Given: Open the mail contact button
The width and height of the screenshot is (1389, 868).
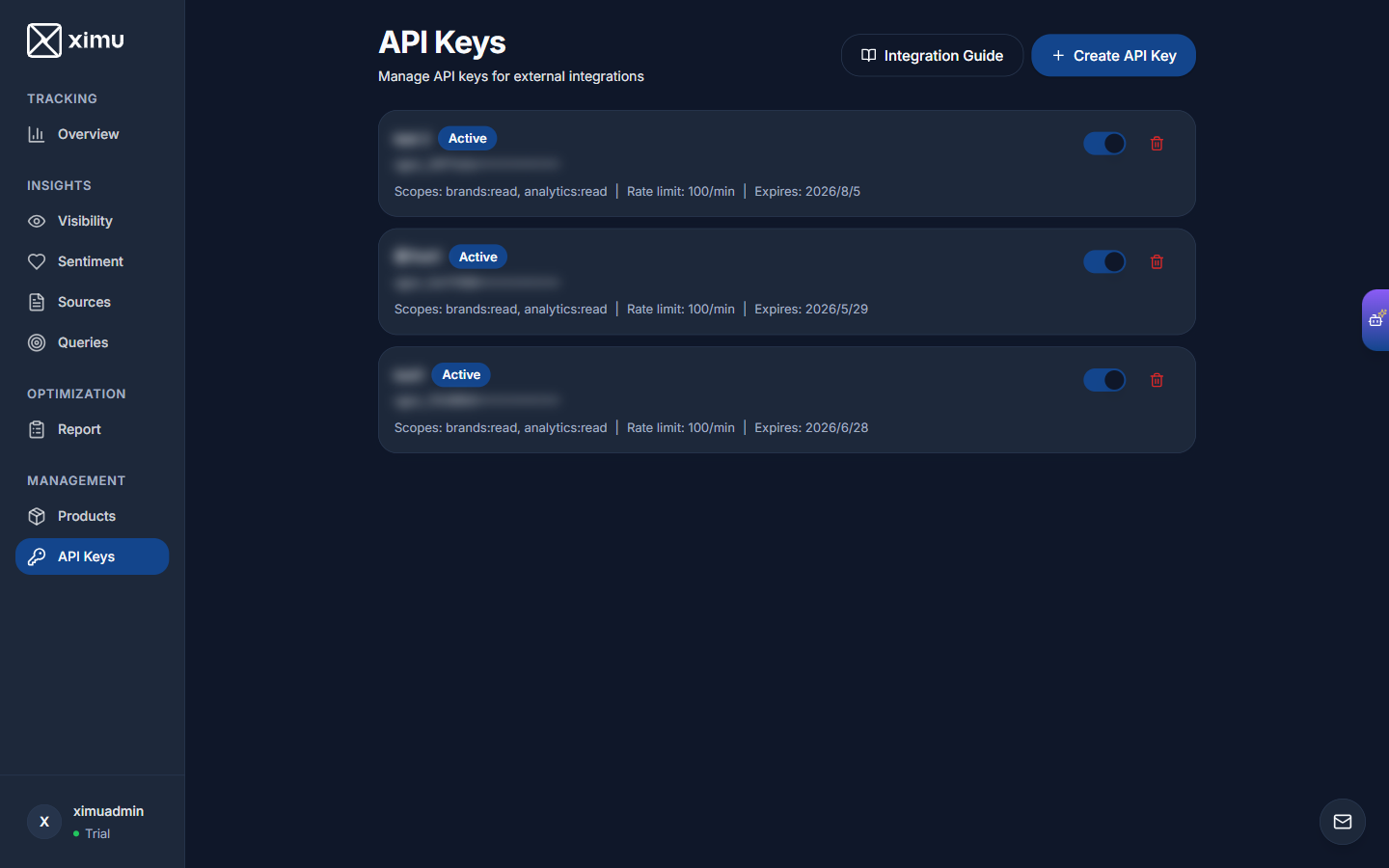Looking at the screenshot, I should coord(1343,822).
